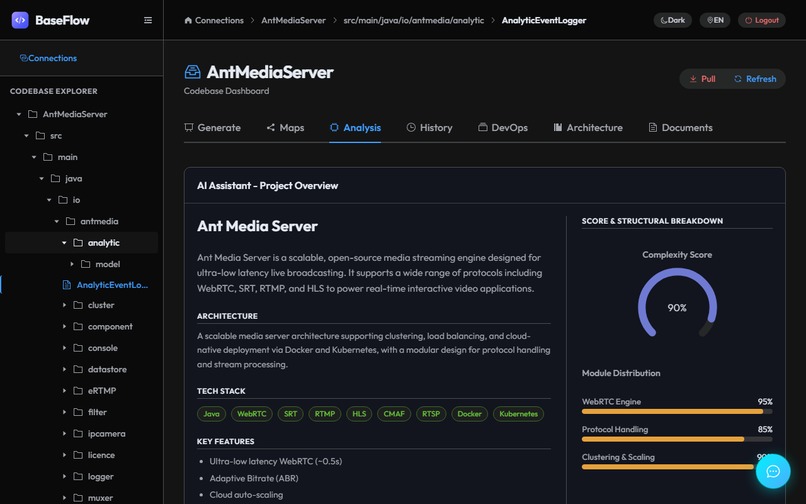Click the moon icon for Dark theme
Viewport: 806px width, 504px height.
point(664,21)
